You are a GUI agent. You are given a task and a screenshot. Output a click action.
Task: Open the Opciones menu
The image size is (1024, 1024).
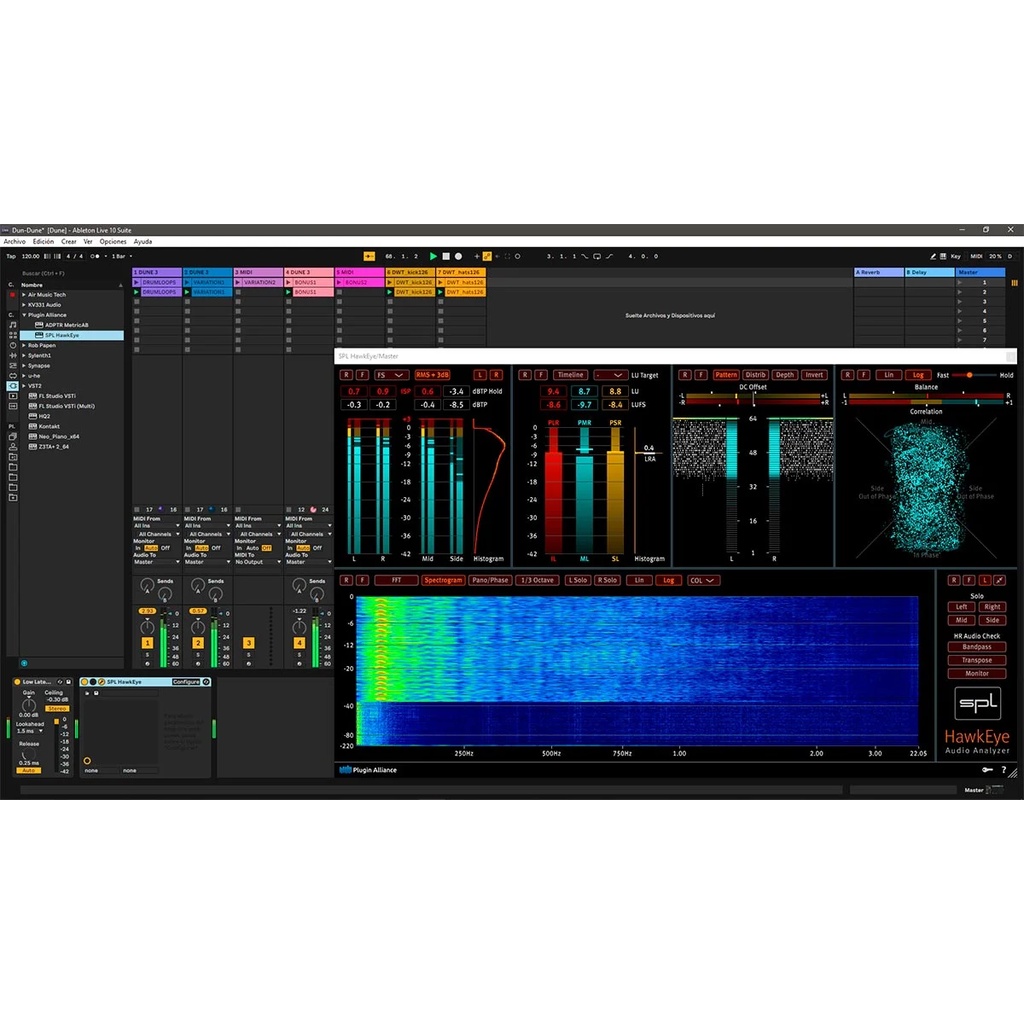tap(113, 242)
